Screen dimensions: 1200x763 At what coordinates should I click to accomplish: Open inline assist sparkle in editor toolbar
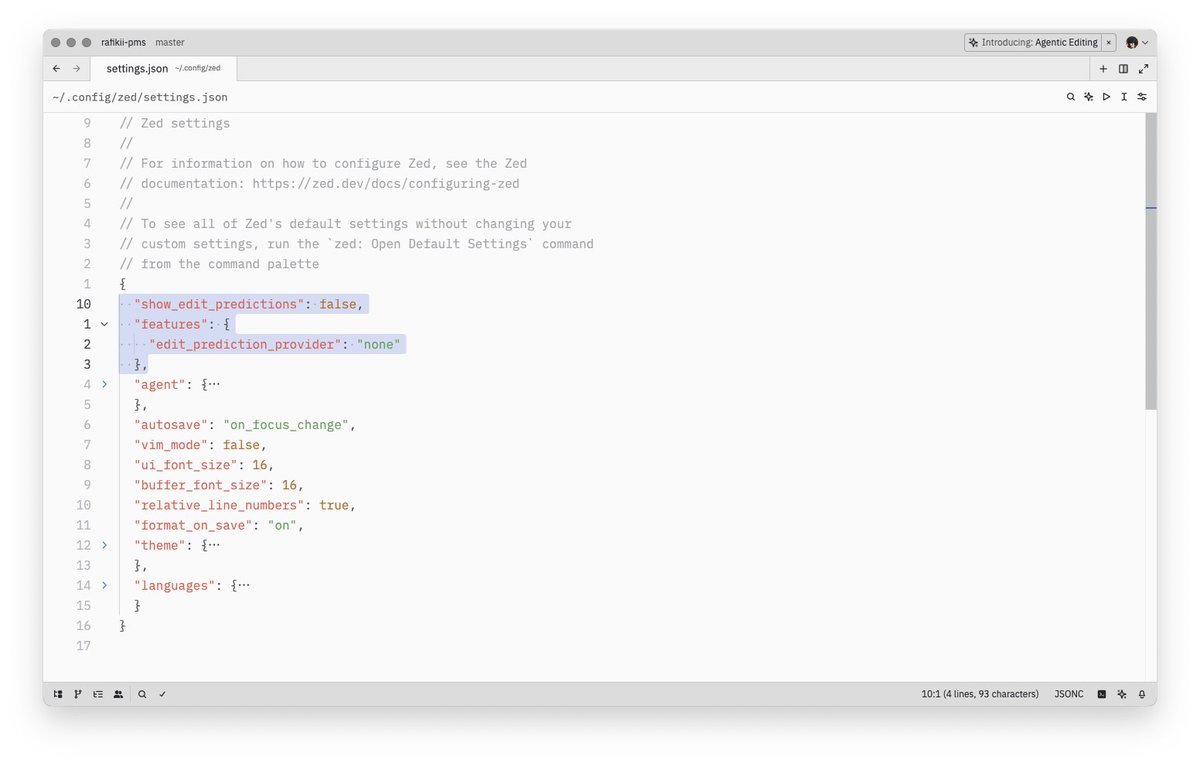tap(1088, 97)
